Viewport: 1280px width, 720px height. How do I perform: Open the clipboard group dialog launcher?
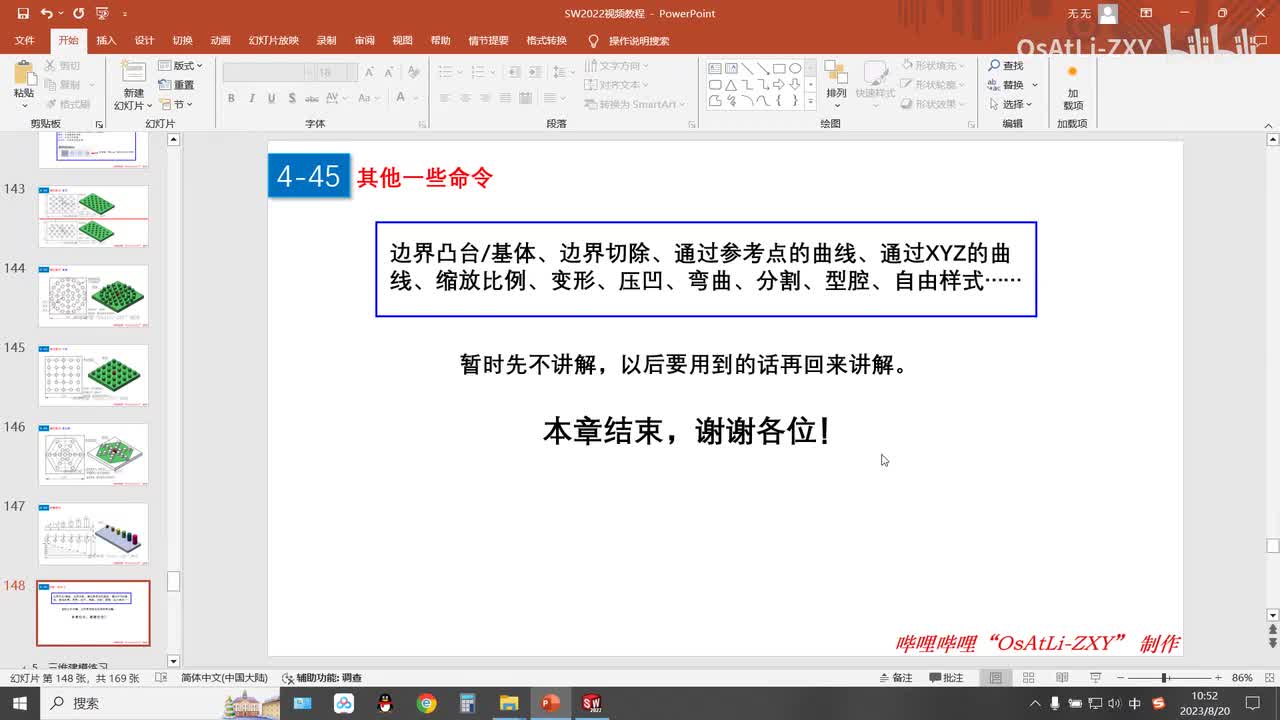click(x=99, y=124)
